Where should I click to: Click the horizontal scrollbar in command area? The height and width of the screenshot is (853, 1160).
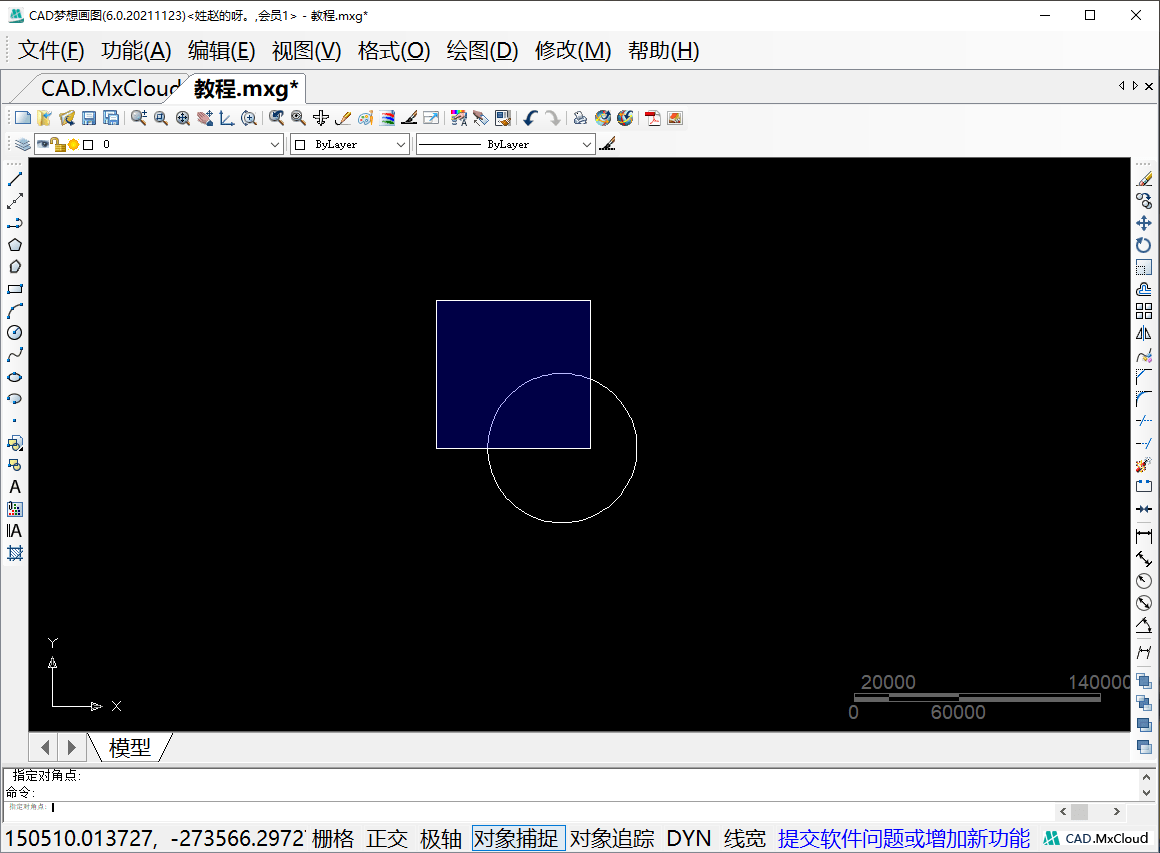tap(1090, 812)
